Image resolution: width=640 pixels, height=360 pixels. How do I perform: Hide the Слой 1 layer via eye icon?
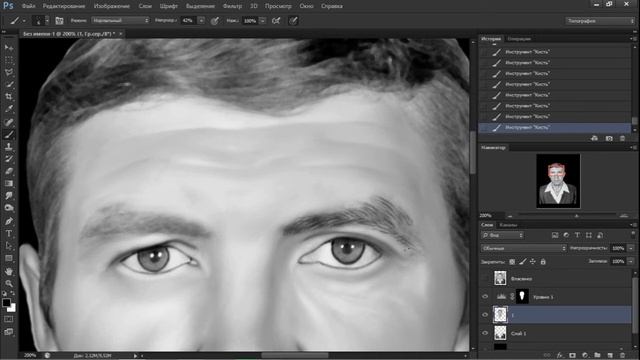tap(485, 333)
